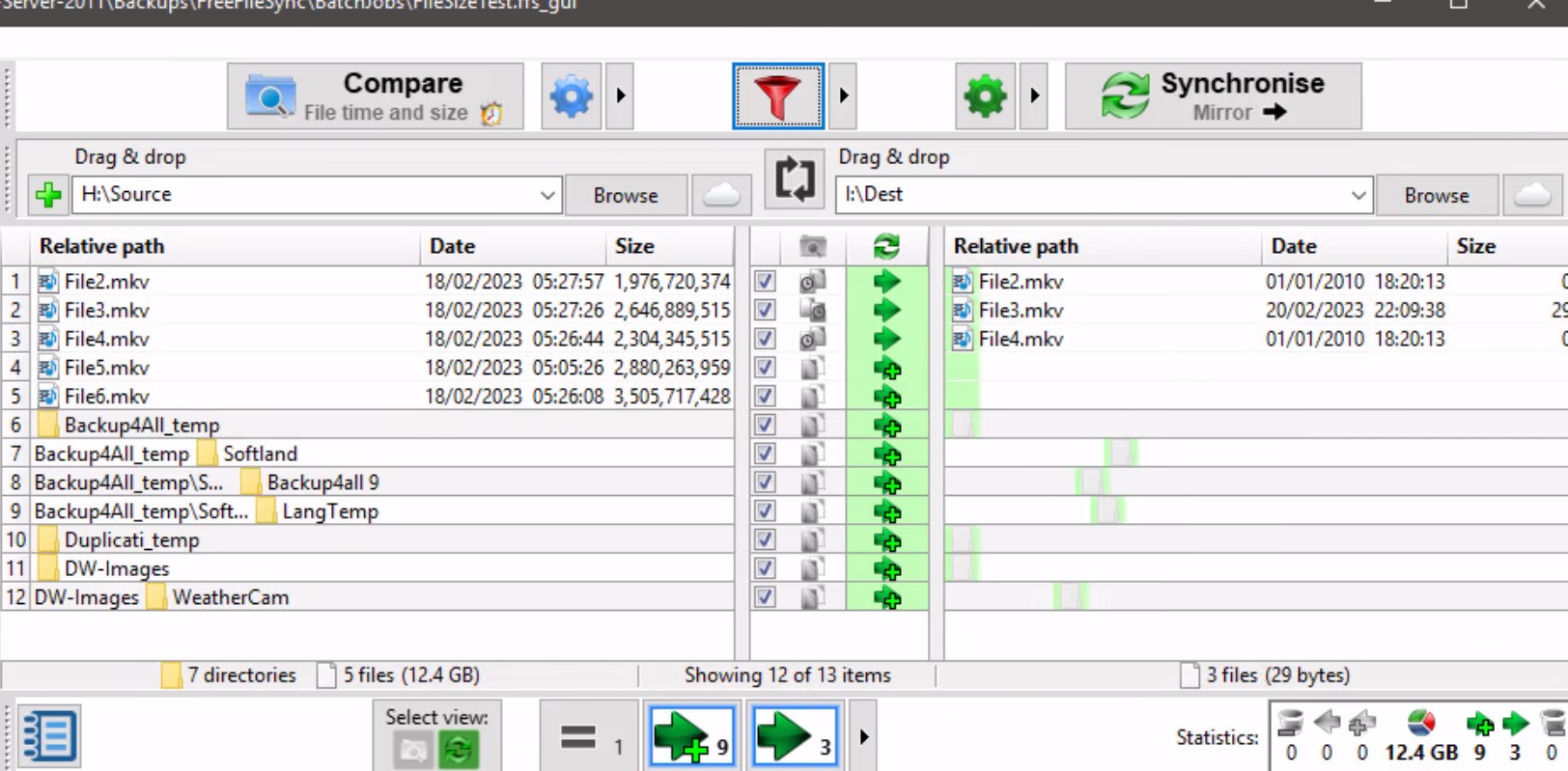Open H:\Source folder path dropdown
1568x771 pixels.
tap(547, 195)
